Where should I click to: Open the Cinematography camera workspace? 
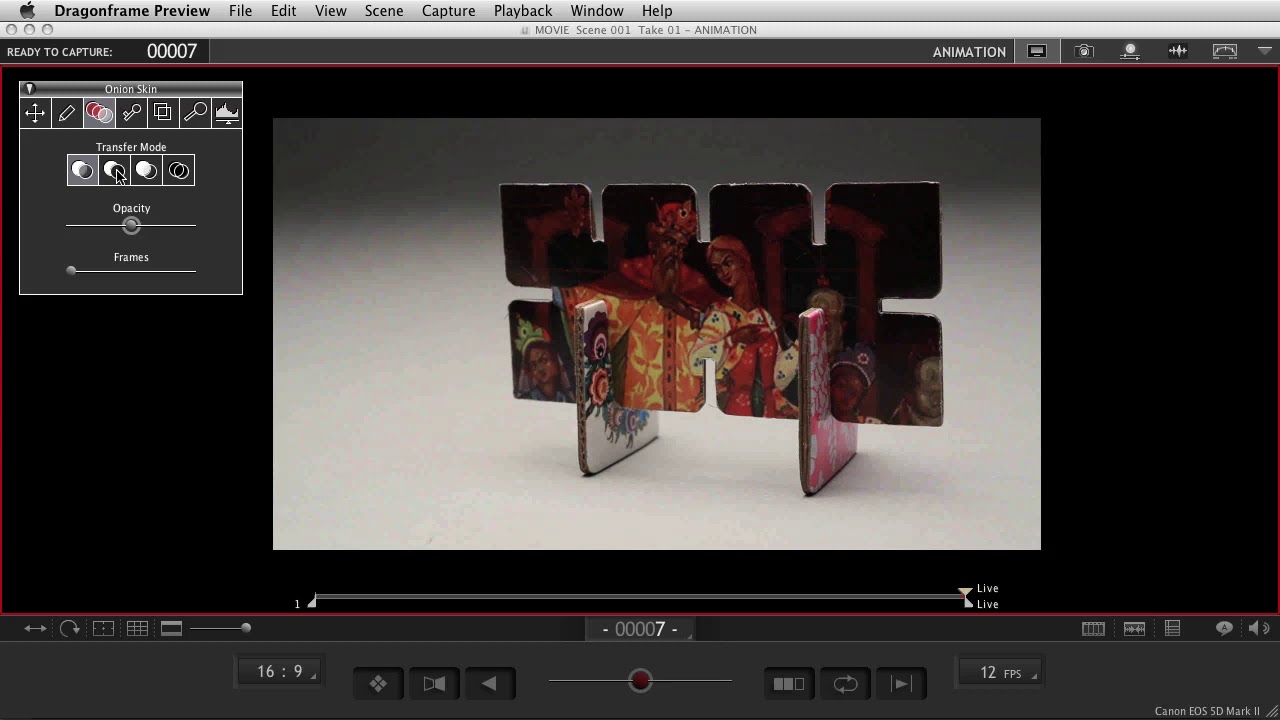[x=1084, y=51]
